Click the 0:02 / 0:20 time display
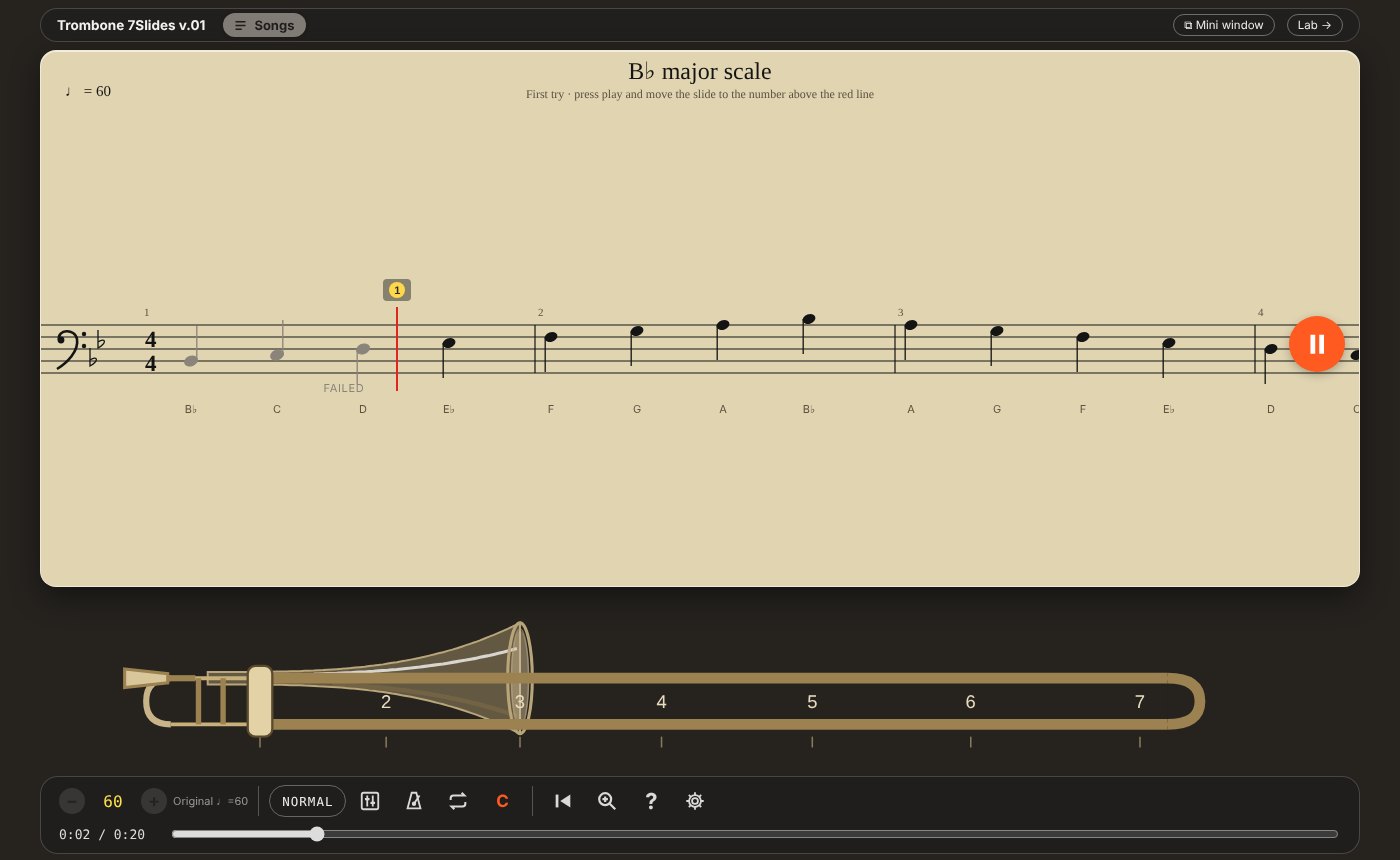The width and height of the screenshot is (1400, 860). [102, 834]
